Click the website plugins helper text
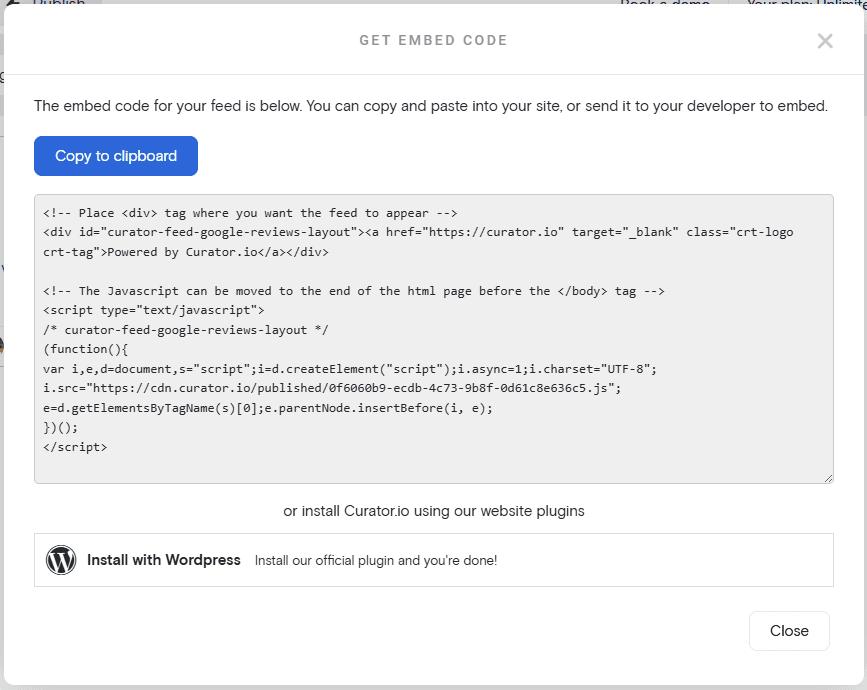867x690 pixels. point(433,511)
